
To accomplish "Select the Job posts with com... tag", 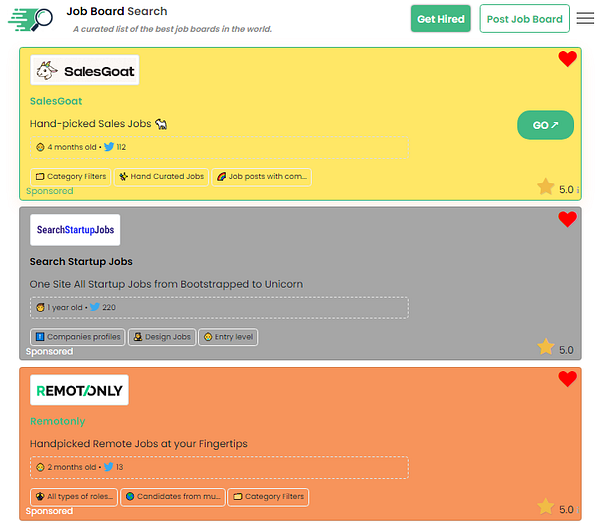I will click(262, 177).
